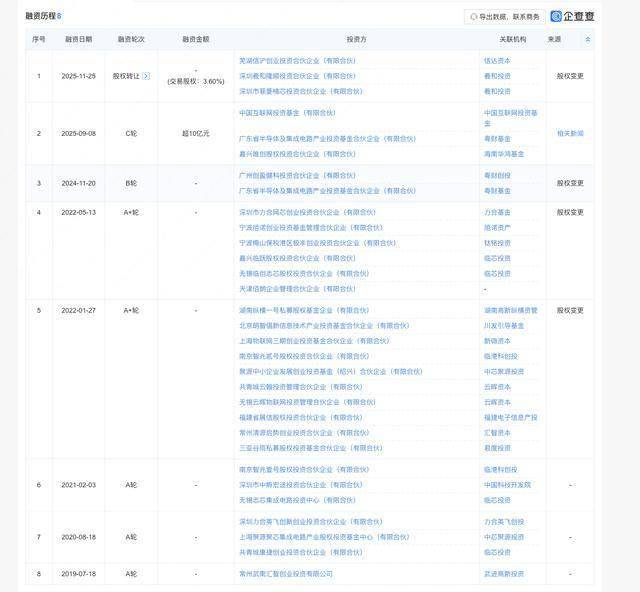Image resolution: width=640 pixels, height=592 pixels.
Task: Open investor 广州创盈健科投资合伙企业
Action: [x=293, y=175]
